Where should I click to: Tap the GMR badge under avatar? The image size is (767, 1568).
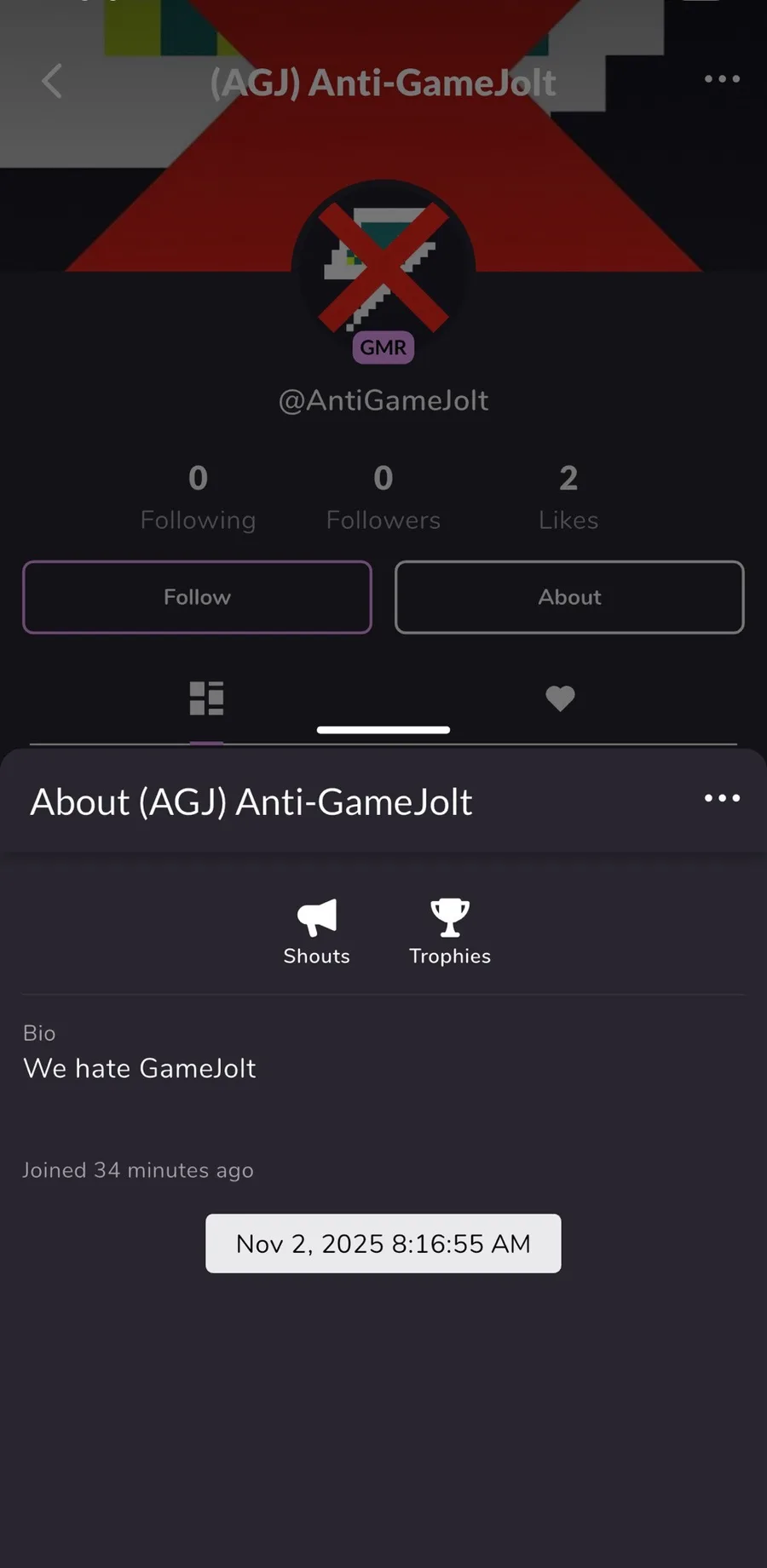click(383, 347)
